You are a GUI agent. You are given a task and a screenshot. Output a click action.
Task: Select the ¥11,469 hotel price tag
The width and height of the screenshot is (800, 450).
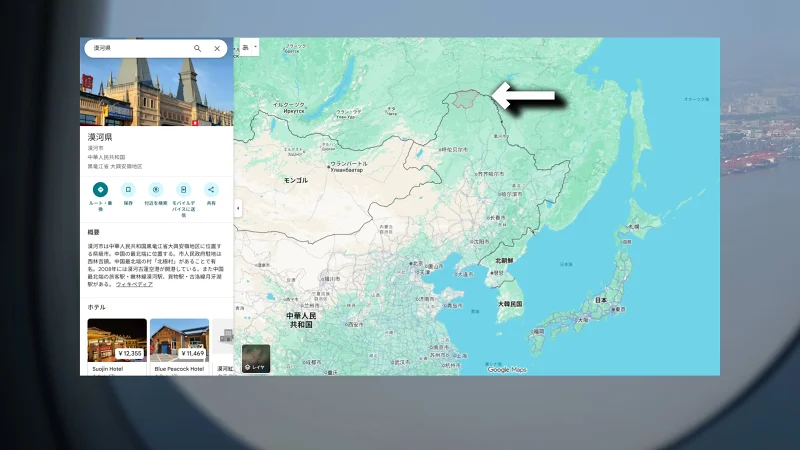click(x=192, y=353)
